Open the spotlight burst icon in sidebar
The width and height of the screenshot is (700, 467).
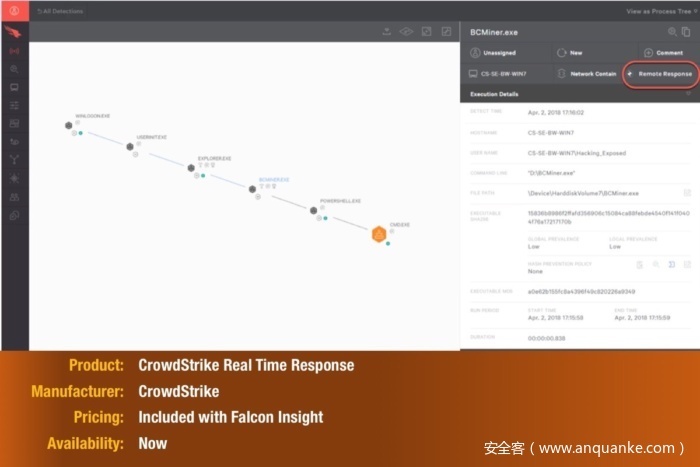14,178
